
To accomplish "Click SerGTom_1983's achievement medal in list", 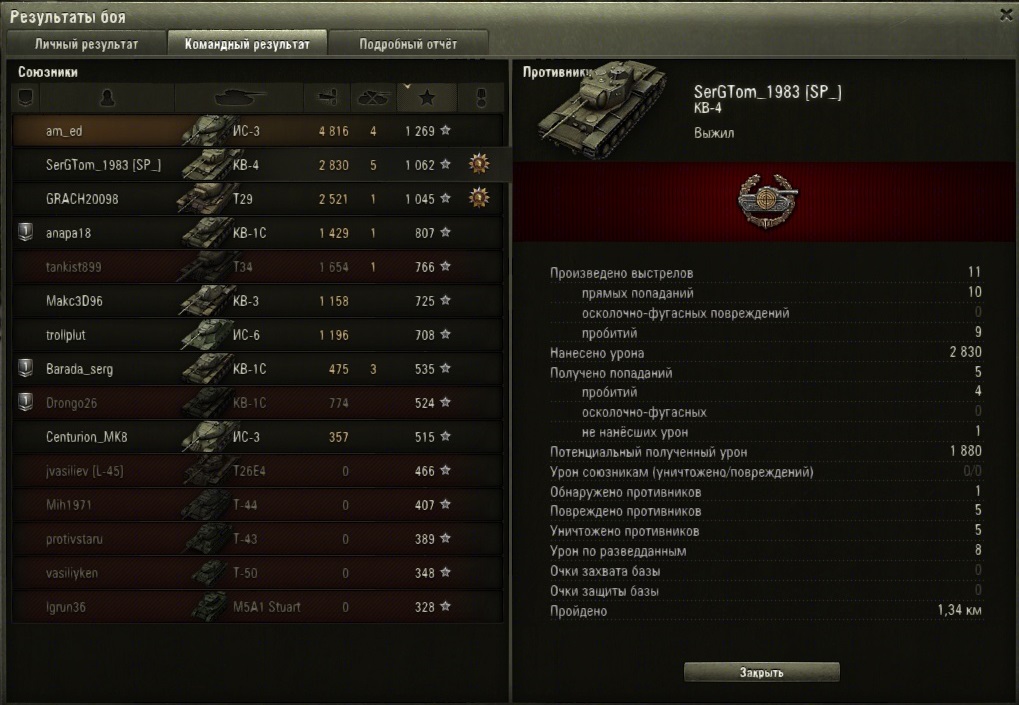I will (x=480, y=164).
